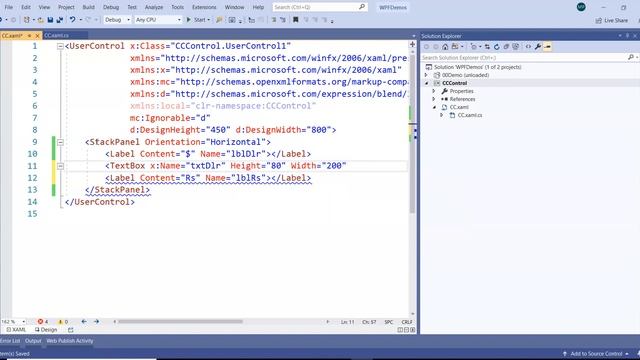Screen dimensions: 640x360
Task: Click Sync with Active Document icon
Action: pyautogui.click(x=487, y=47)
